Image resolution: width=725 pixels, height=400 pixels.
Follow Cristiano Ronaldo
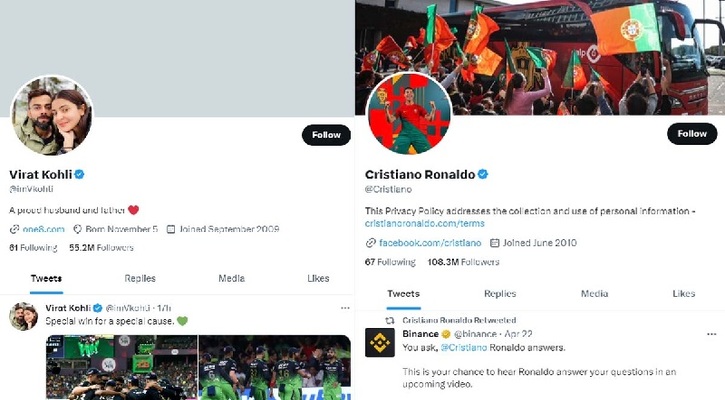692,134
